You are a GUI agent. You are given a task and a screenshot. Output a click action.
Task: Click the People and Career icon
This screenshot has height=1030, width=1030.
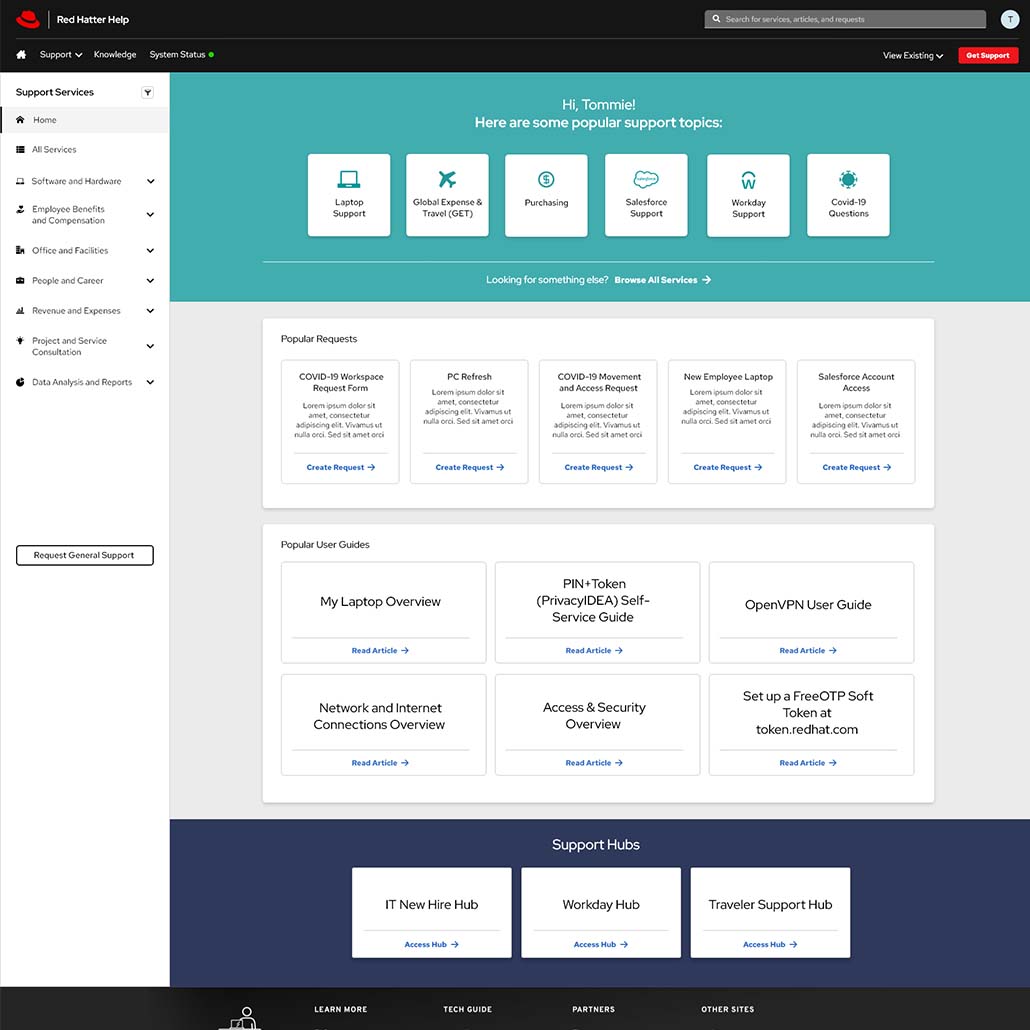point(20,280)
